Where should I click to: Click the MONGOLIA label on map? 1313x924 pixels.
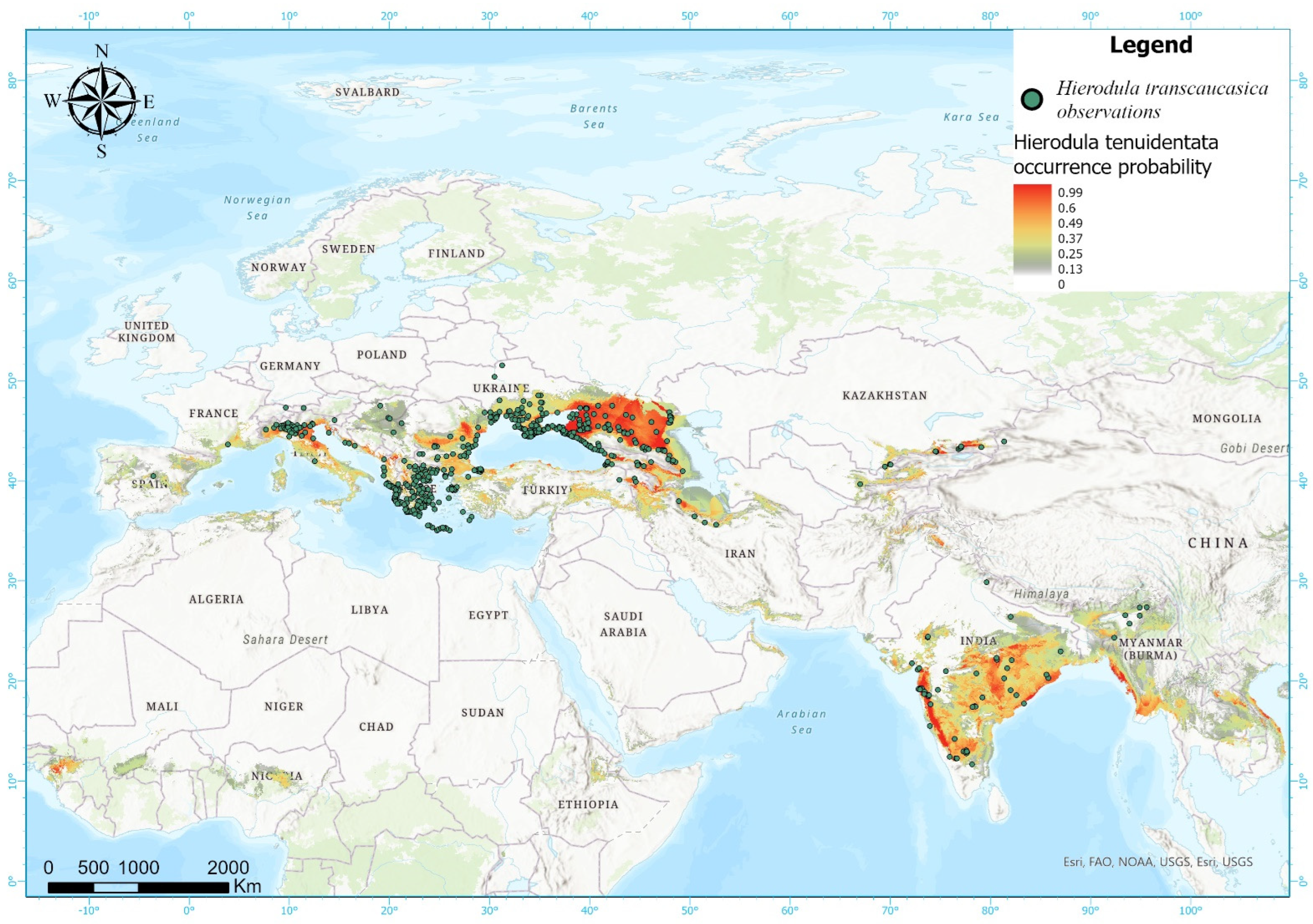click(x=1227, y=418)
